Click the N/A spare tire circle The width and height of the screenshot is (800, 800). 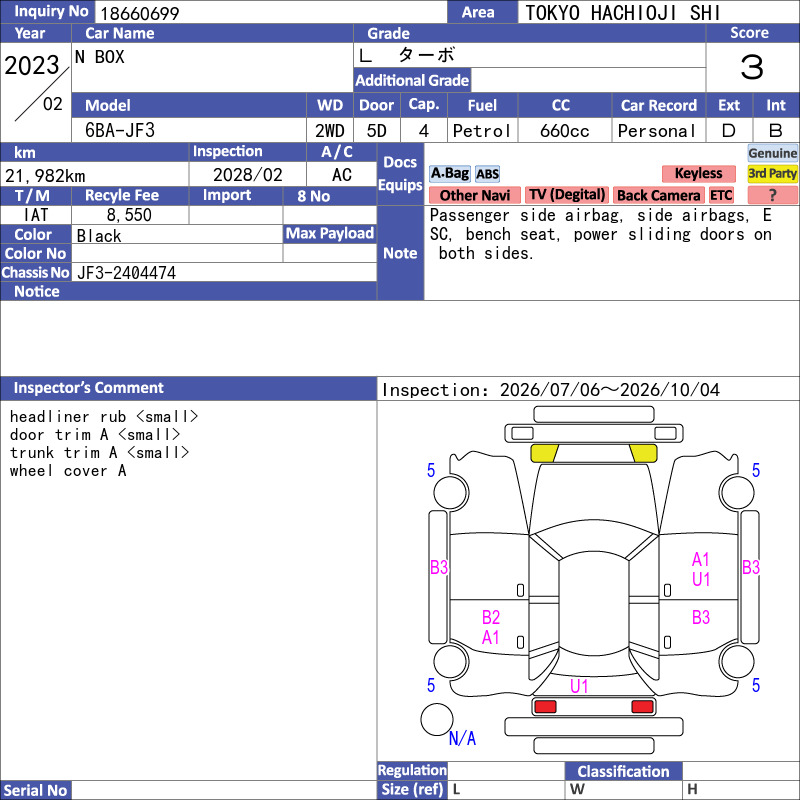[x=437, y=719]
